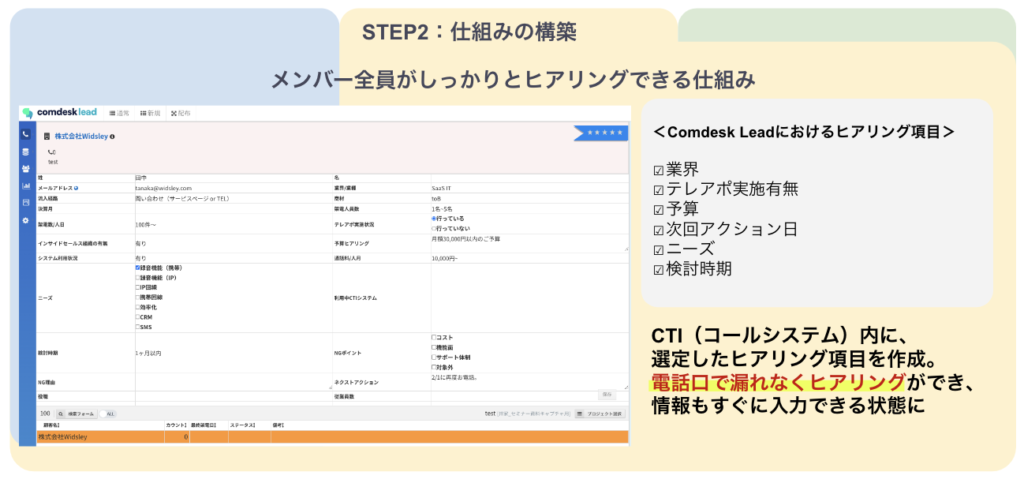Viewport: 1024px width, 483px height.
Task: Open the settings gear in sidebar
Action: (25, 221)
